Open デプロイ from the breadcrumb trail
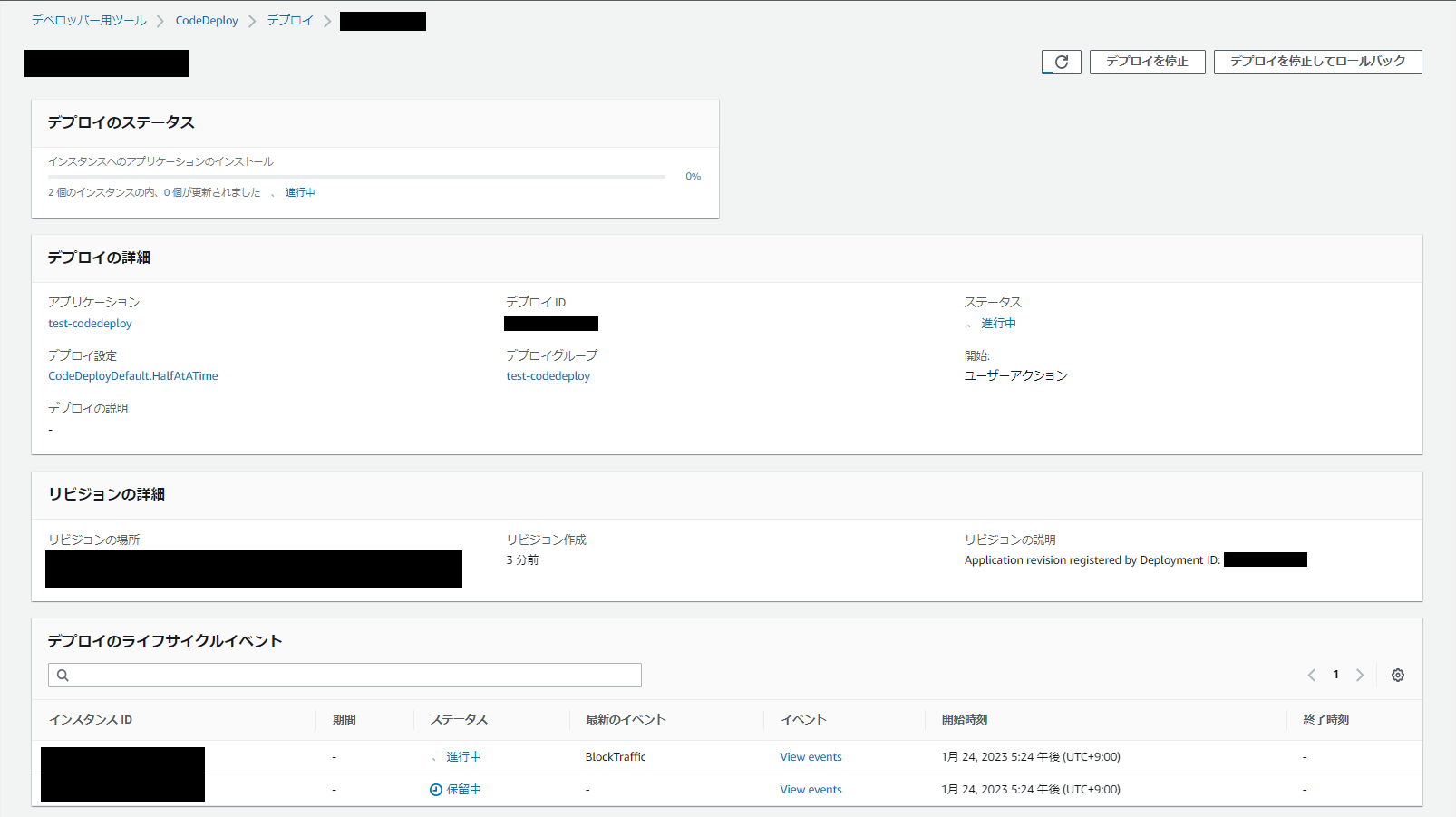Image resolution: width=1456 pixels, height=817 pixels. pyautogui.click(x=290, y=20)
